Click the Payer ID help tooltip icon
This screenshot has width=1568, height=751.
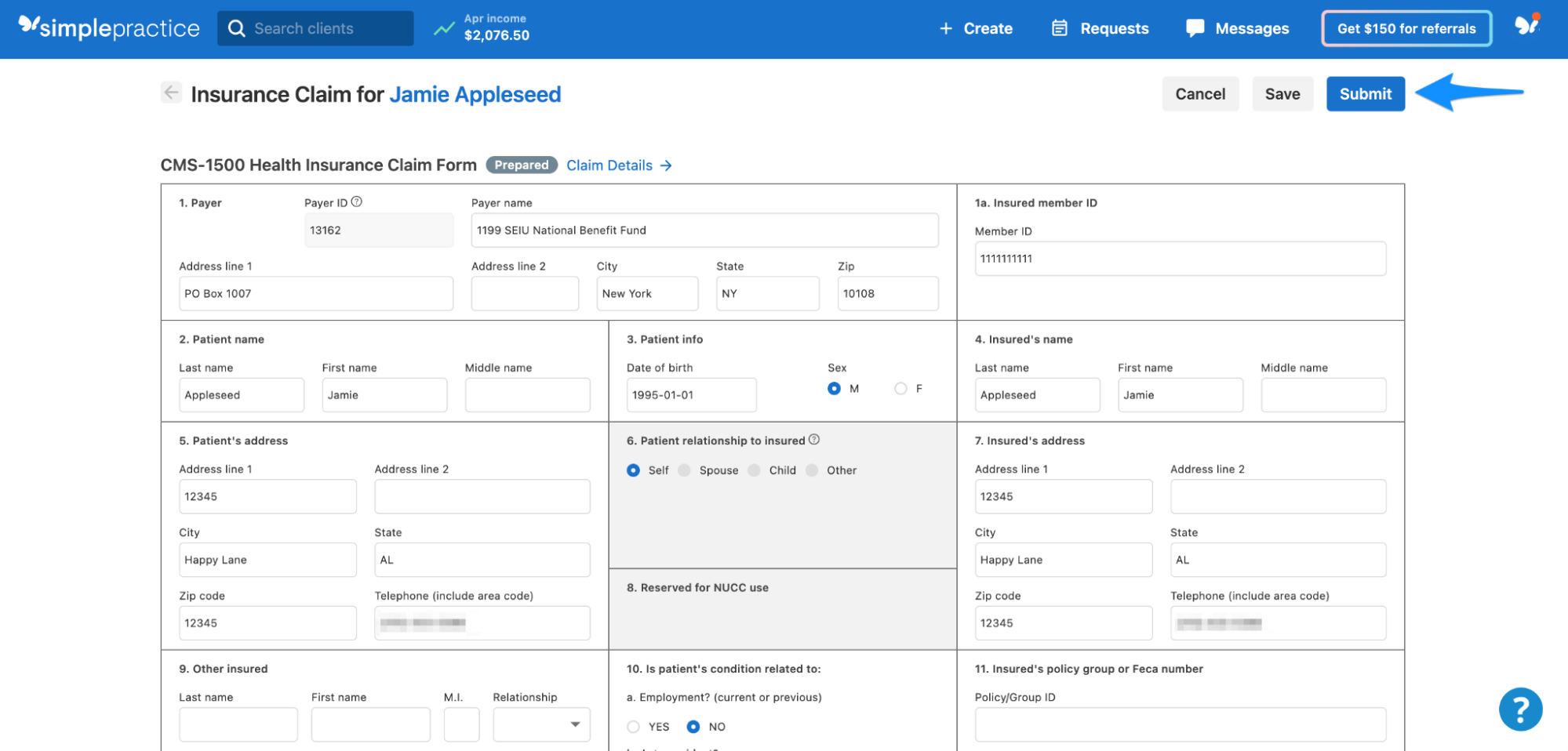[357, 201]
